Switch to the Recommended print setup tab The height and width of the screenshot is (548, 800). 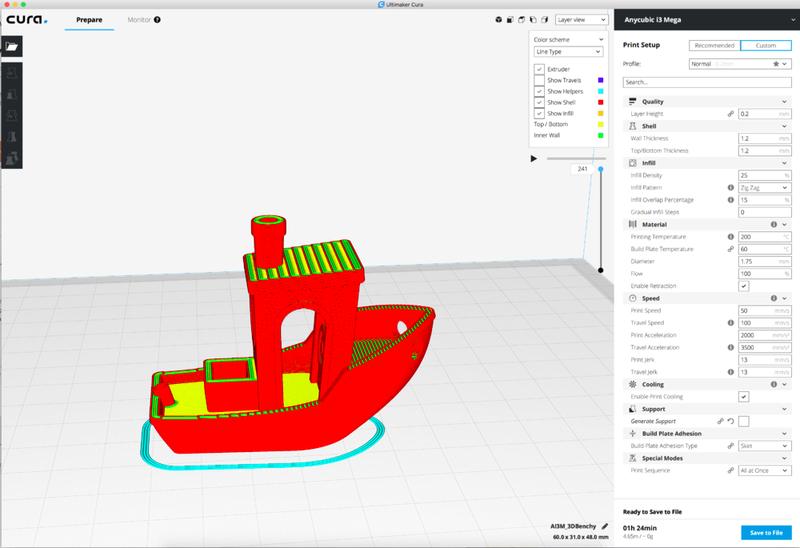point(714,45)
